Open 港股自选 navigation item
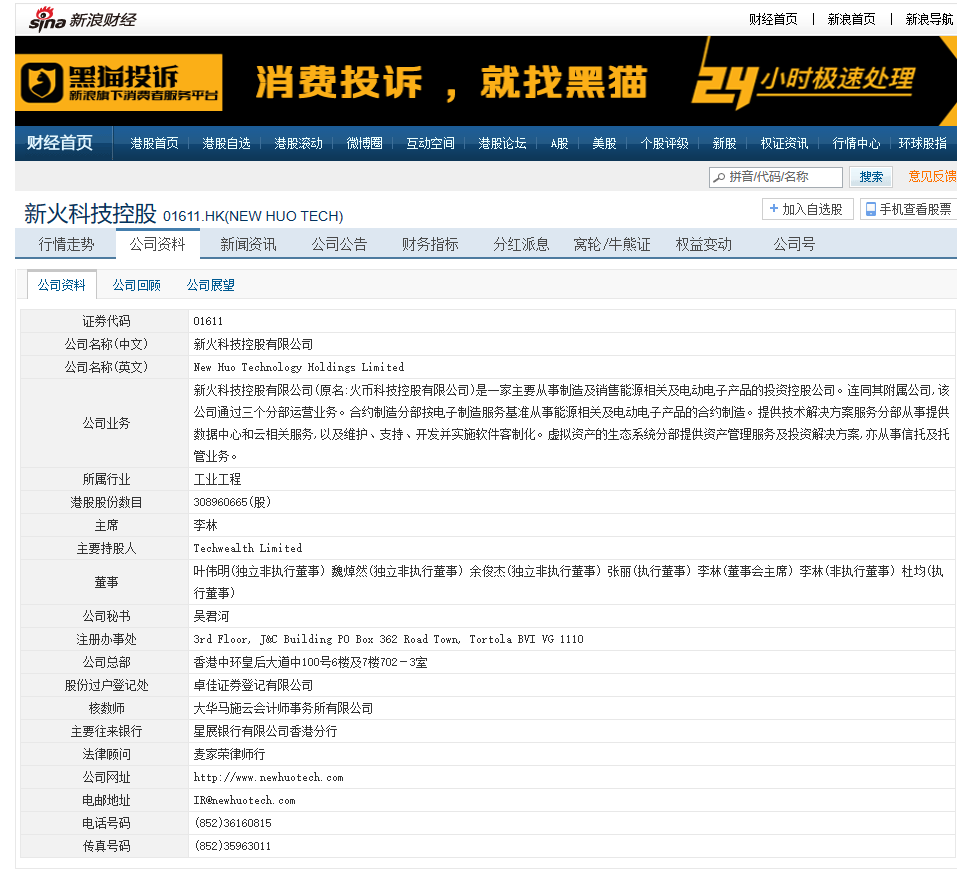Screen dimensions: 957x876 226,143
